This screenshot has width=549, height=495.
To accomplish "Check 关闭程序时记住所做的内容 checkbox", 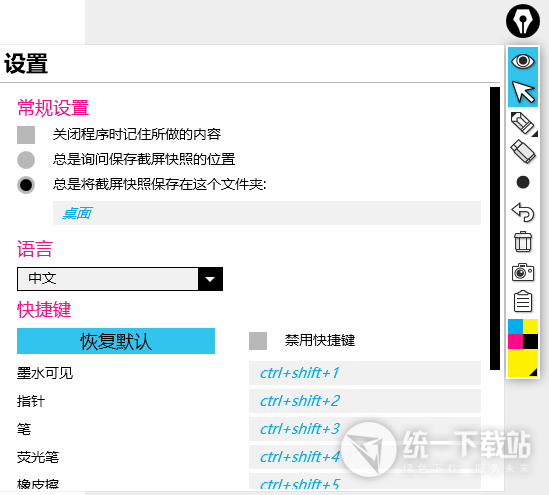I will click(26, 135).
